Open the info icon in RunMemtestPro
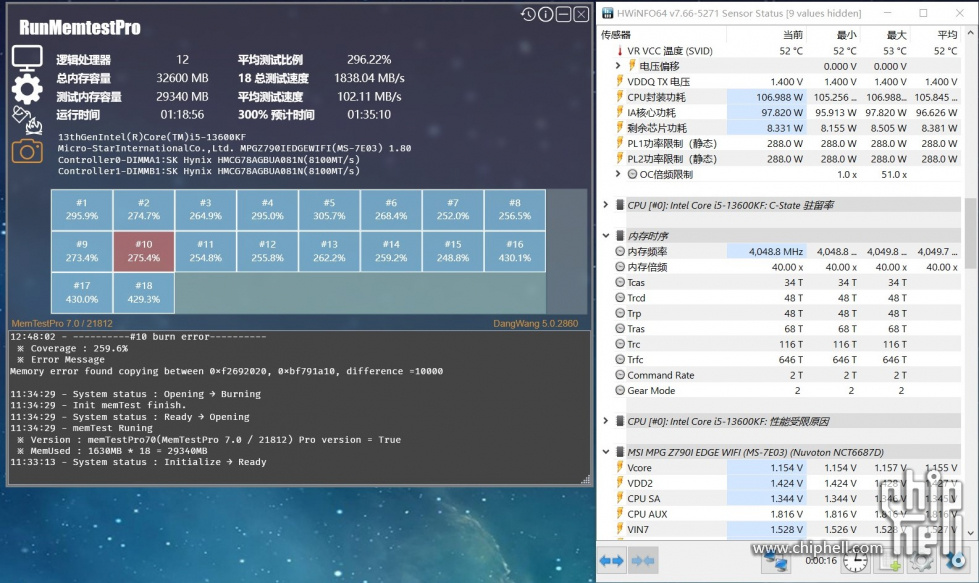Viewport: 979px width, 583px height. click(546, 14)
